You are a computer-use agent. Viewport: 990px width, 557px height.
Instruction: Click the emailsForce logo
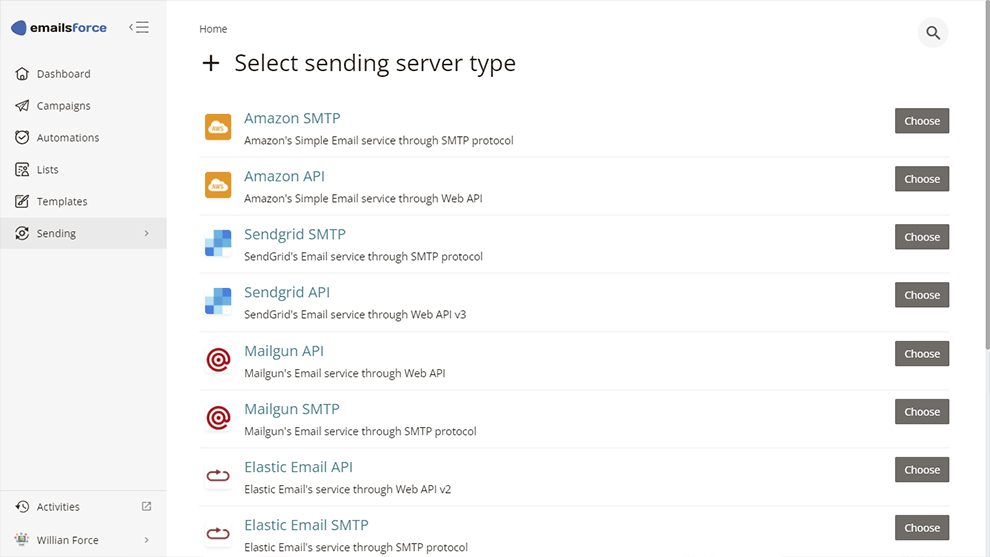point(60,28)
